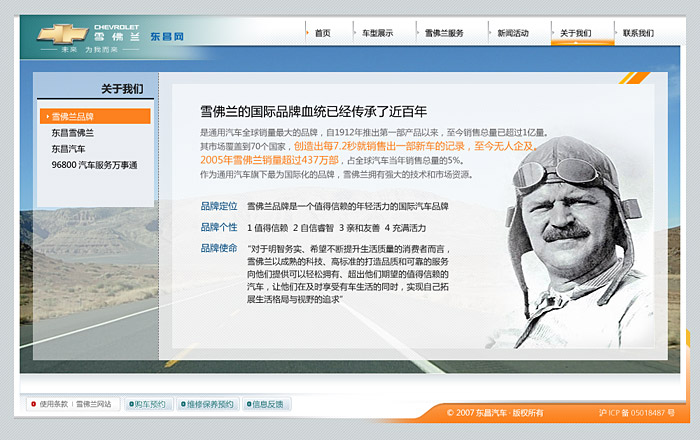700x440 pixels.
Task: Open 96800 汽车服务万事通 sidebar link
Action: coord(94,165)
